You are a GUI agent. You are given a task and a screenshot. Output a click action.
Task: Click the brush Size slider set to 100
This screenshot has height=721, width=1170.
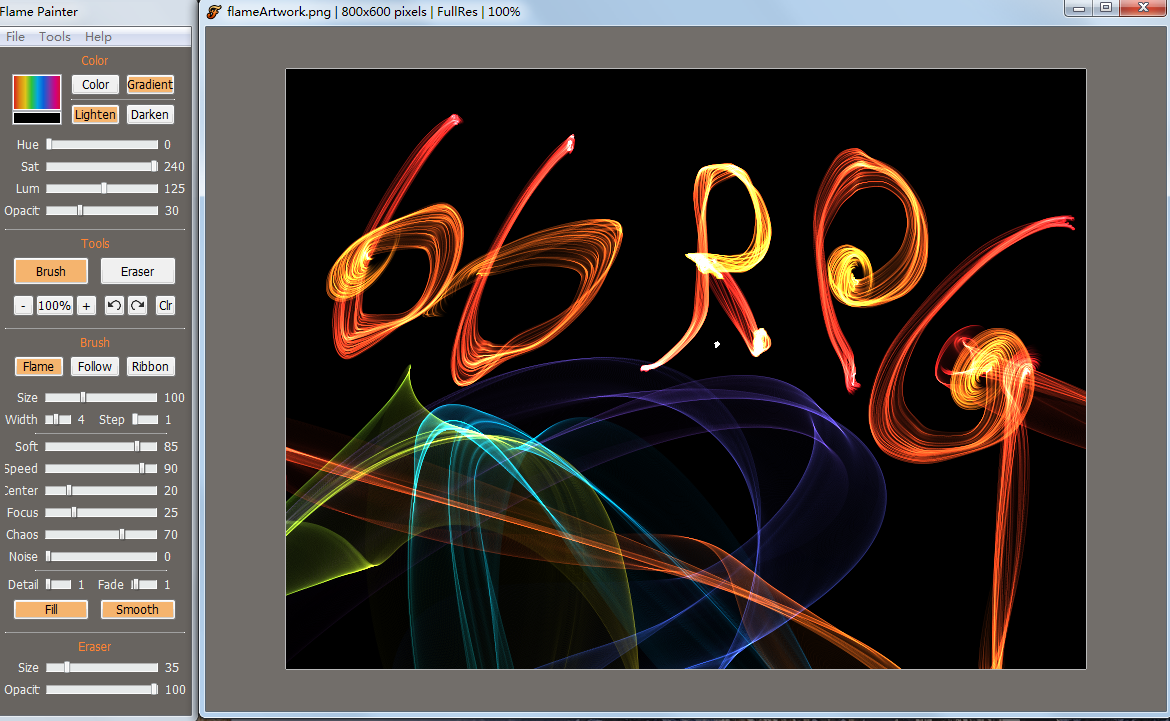(101, 398)
